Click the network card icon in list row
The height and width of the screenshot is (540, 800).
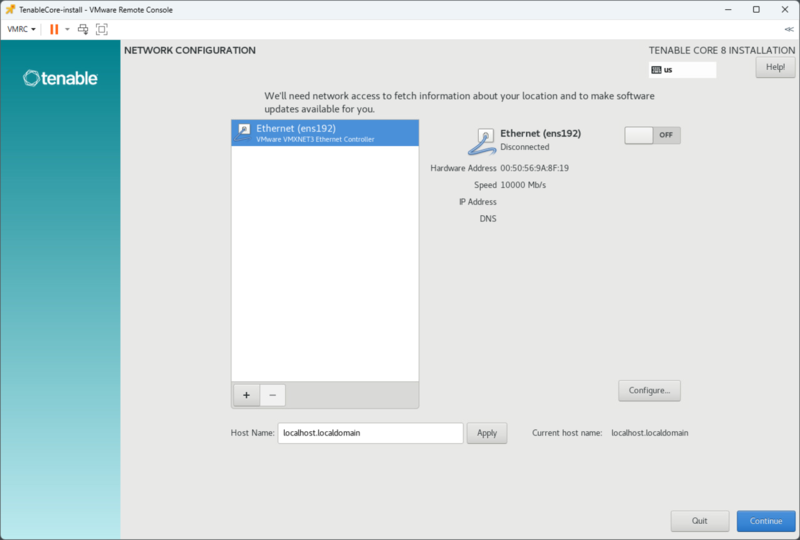[x=244, y=132]
